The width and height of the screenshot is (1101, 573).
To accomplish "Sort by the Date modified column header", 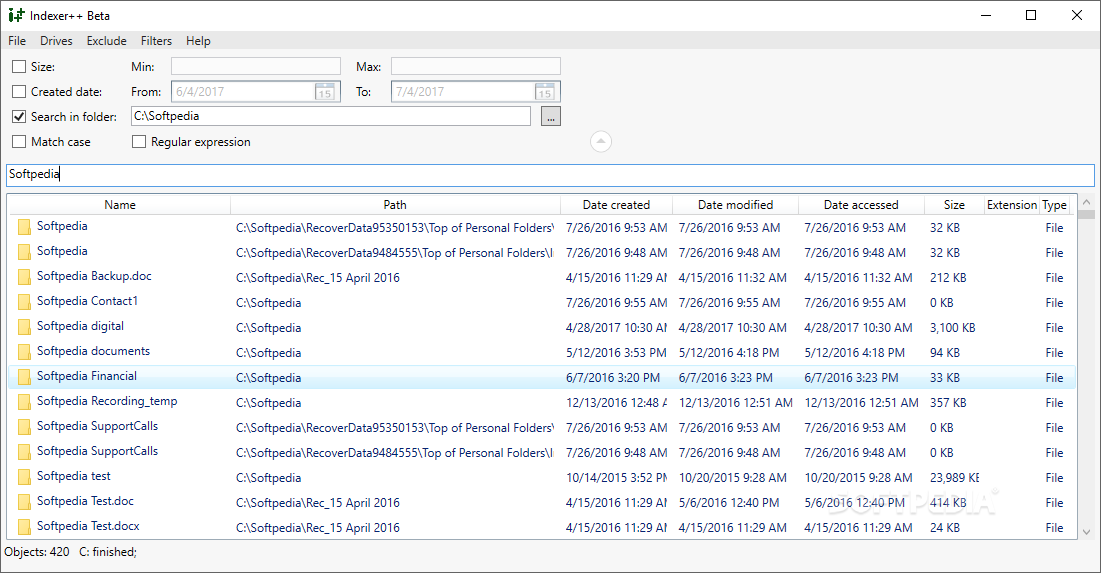I will tap(735, 204).
